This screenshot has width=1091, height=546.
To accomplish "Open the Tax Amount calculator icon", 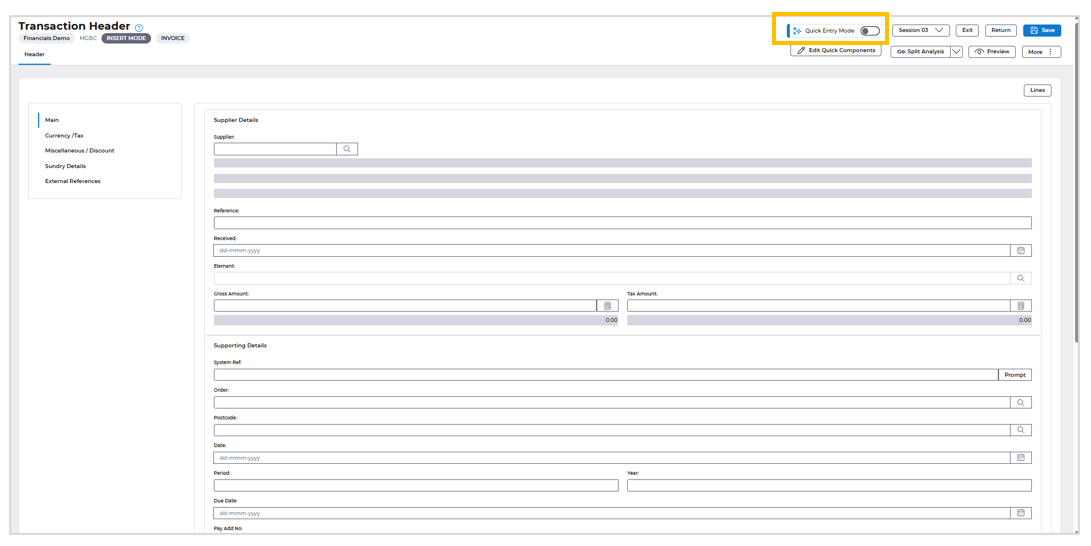I will pos(1021,306).
